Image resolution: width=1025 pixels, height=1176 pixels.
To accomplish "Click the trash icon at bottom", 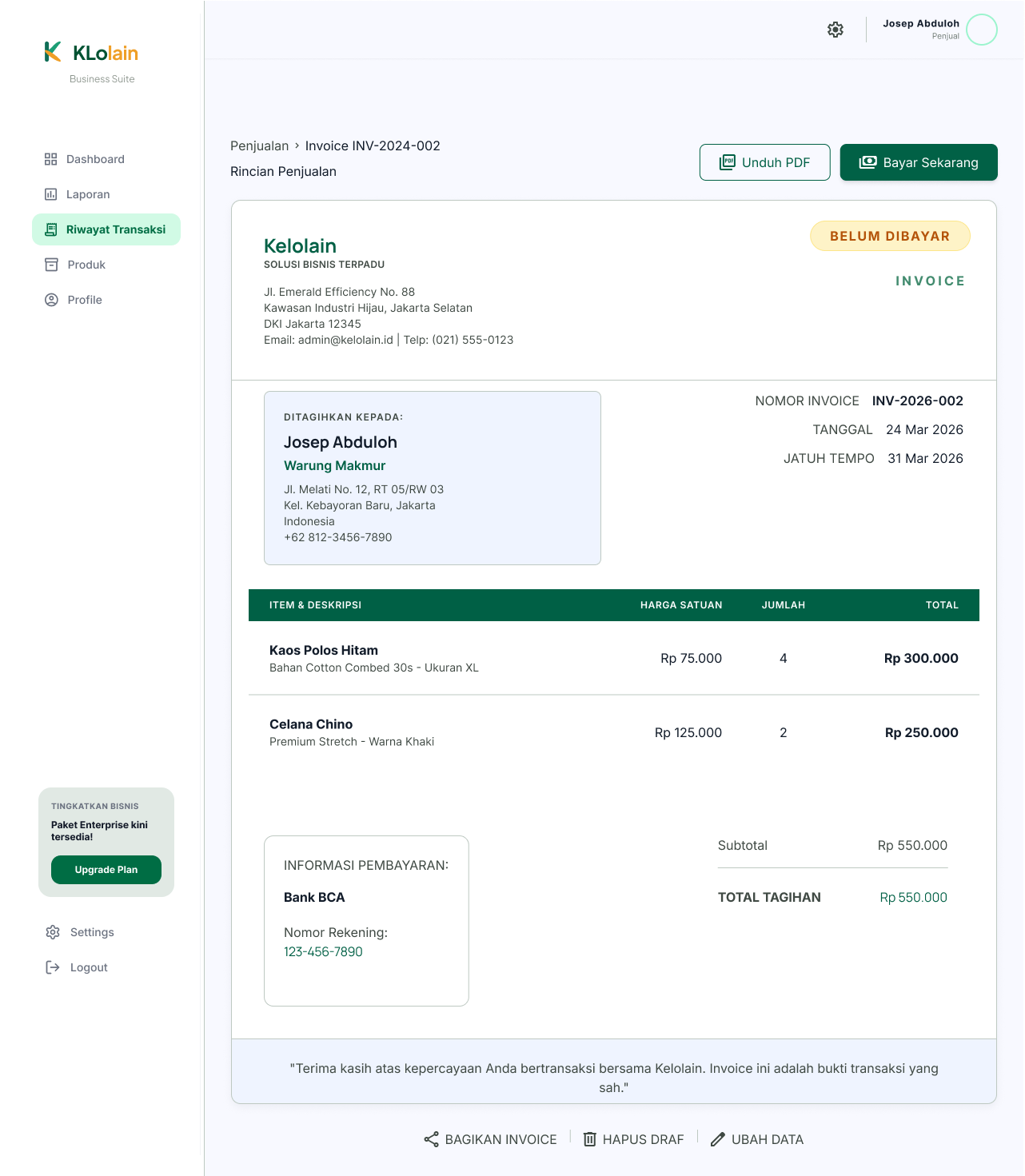I will click(589, 1139).
